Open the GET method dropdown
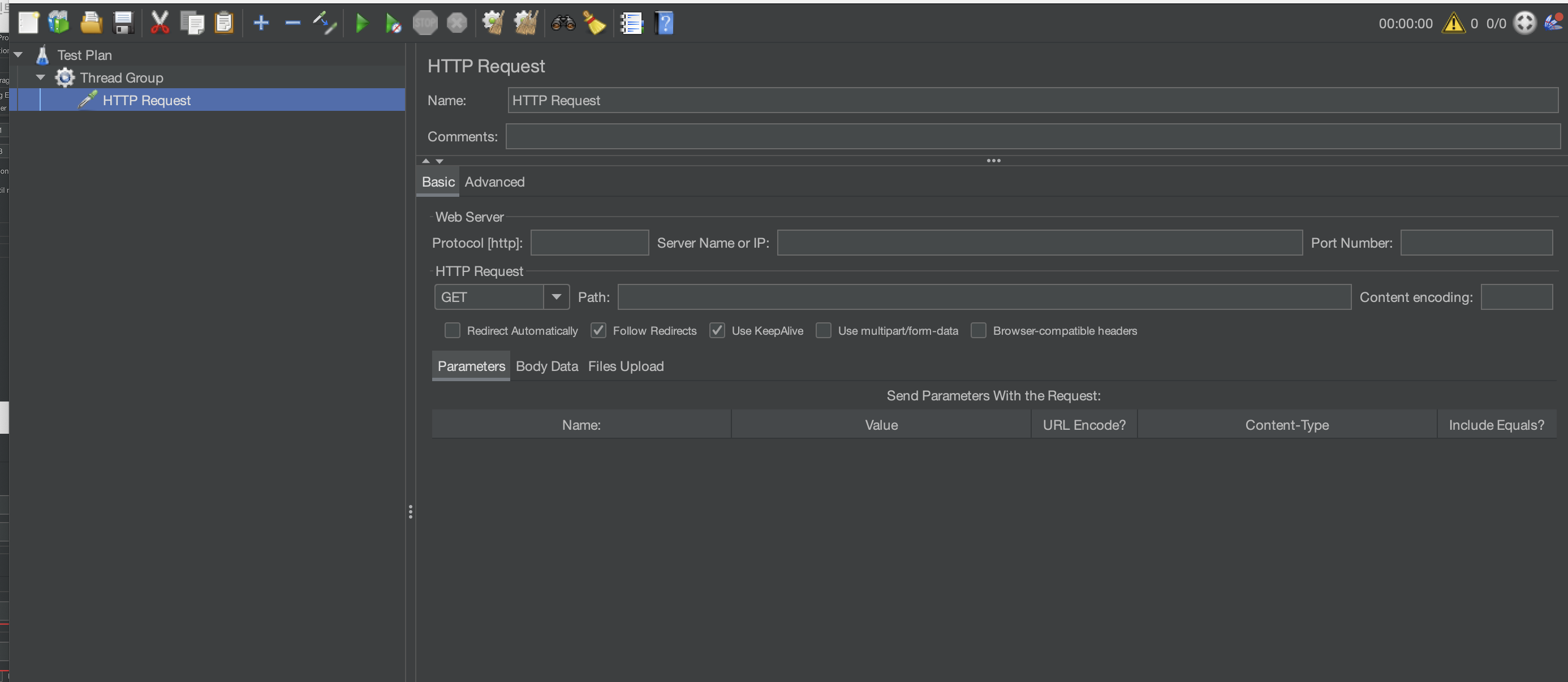 [x=555, y=297]
